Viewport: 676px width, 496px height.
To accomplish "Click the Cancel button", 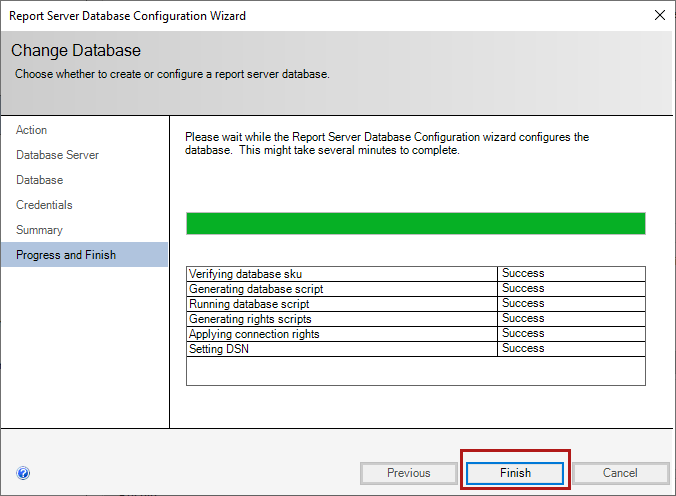I will tap(620, 473).
